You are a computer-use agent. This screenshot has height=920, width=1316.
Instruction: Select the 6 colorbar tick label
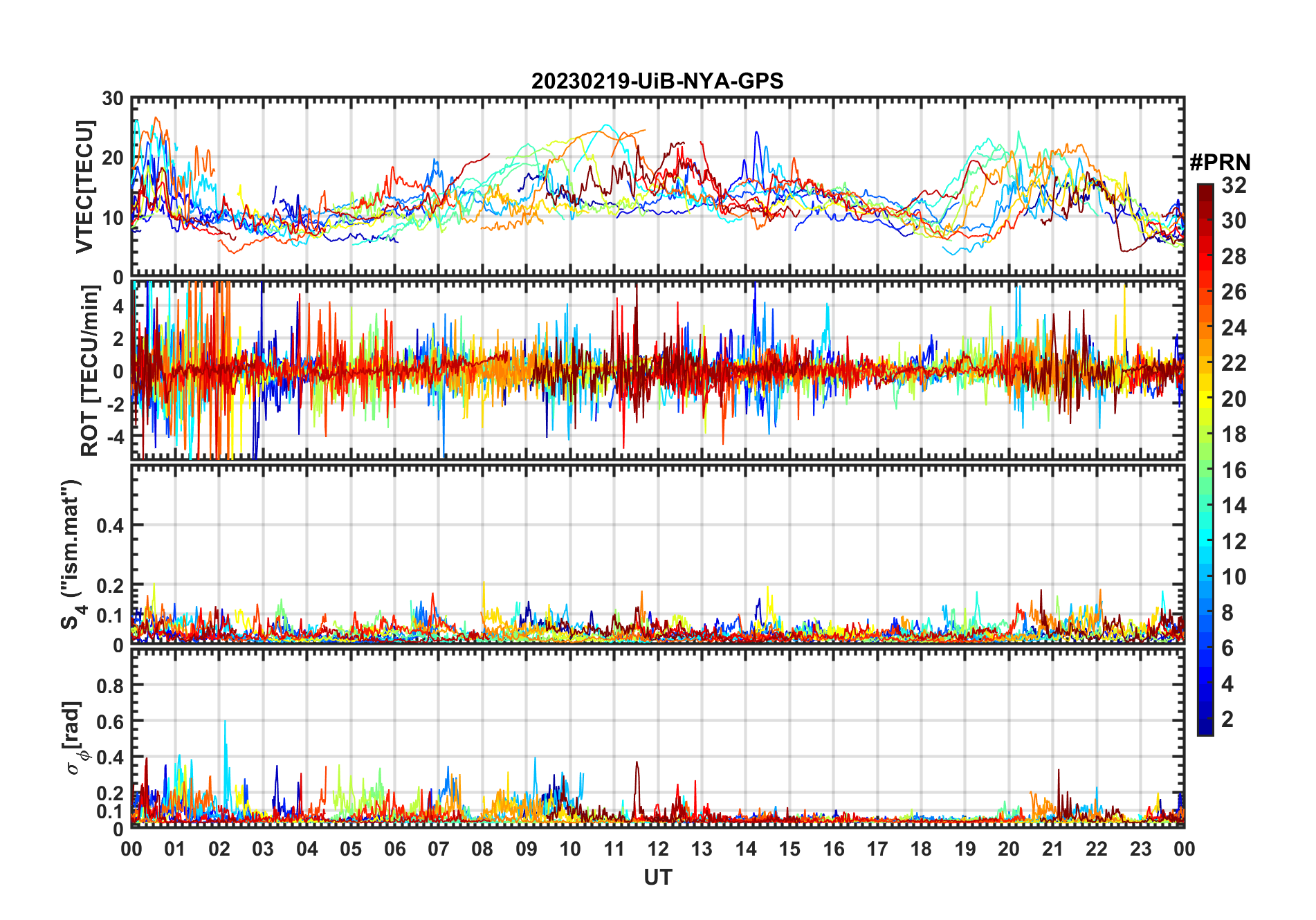(1227, 648)
